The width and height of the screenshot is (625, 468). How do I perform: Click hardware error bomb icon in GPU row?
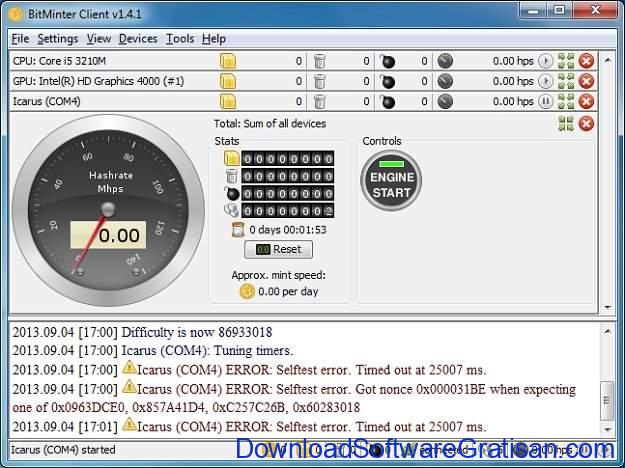[x=387, y=81]
